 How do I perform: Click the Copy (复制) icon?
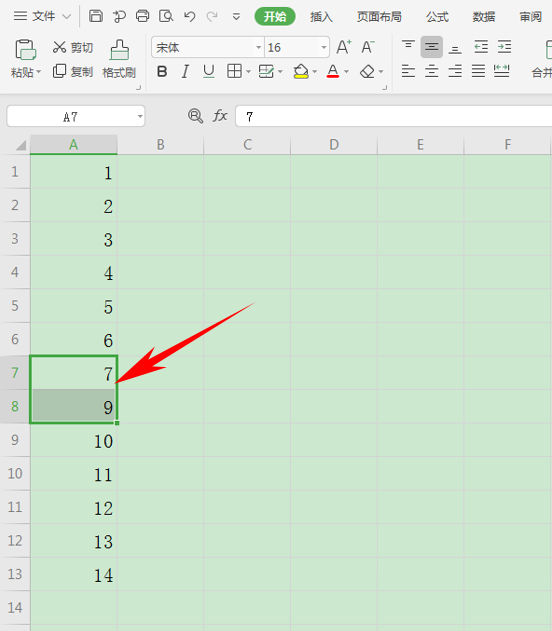tap(59, 71)
